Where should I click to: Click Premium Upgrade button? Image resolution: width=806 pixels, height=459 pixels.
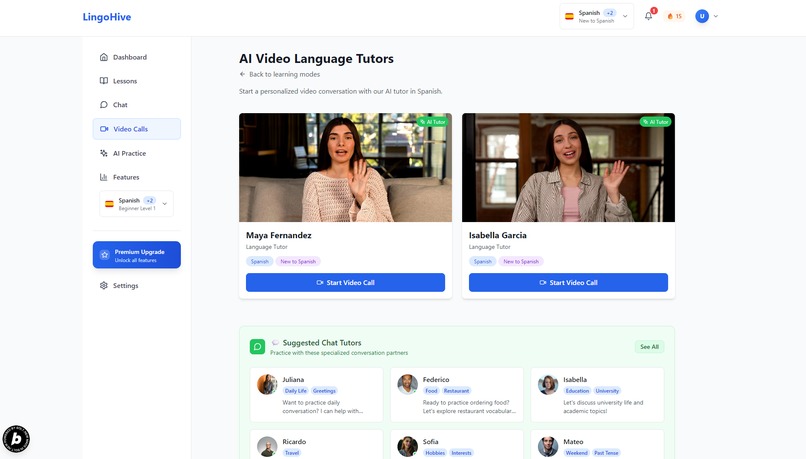tap(137, 255)
